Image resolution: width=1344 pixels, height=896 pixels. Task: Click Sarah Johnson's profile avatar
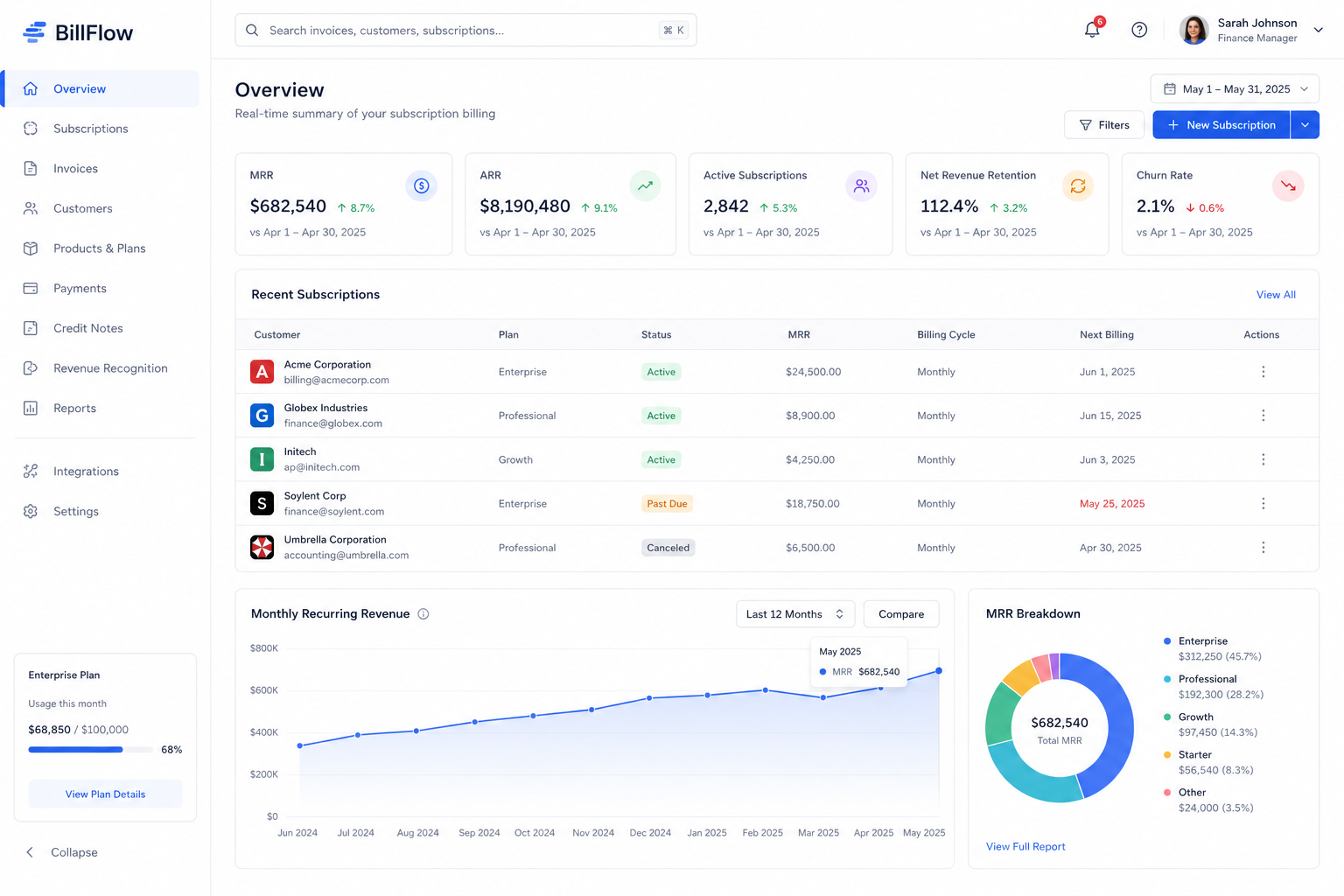1193,30
